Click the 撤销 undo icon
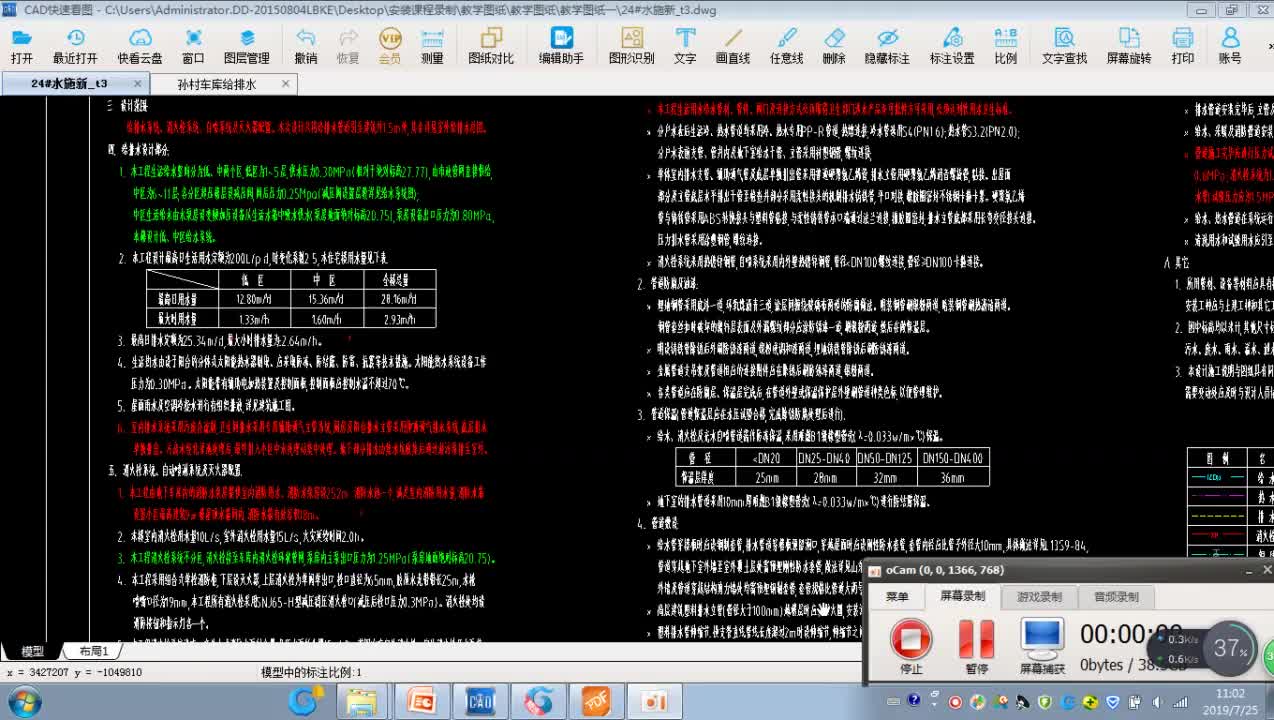This screenshot has height=720, width=1274. (306, 46)
